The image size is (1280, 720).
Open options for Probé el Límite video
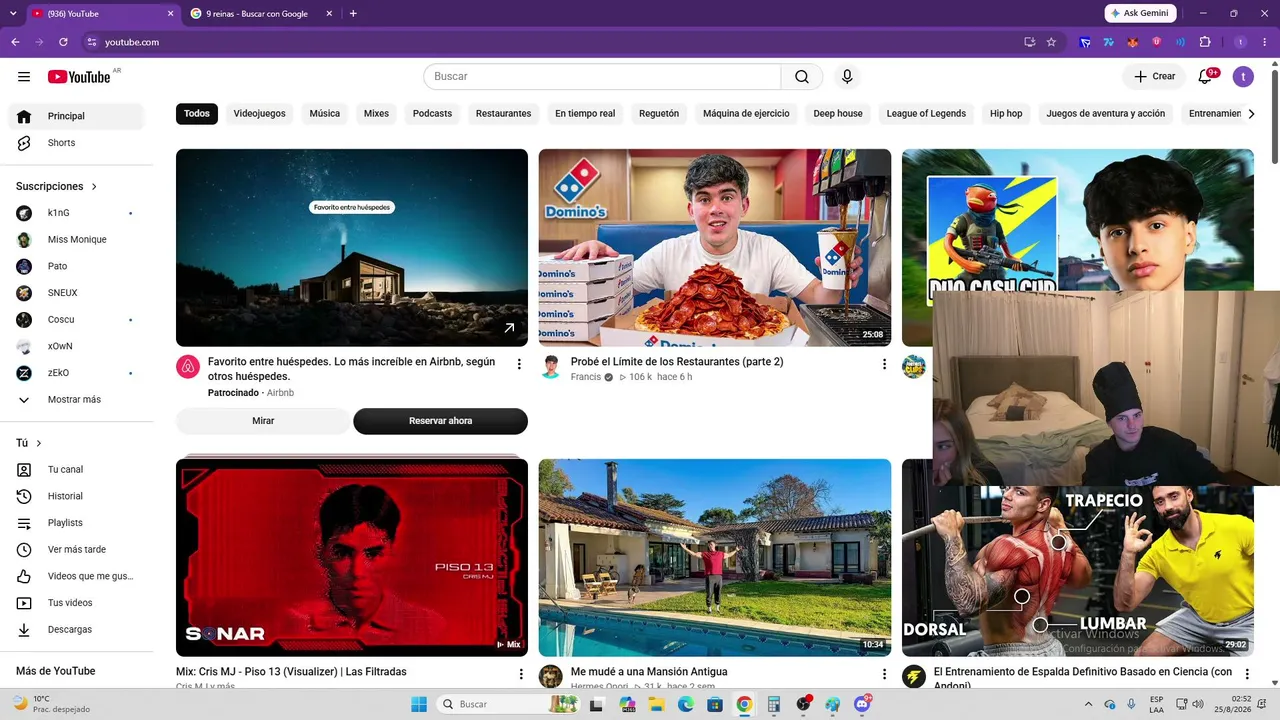[x=884, y=364]
